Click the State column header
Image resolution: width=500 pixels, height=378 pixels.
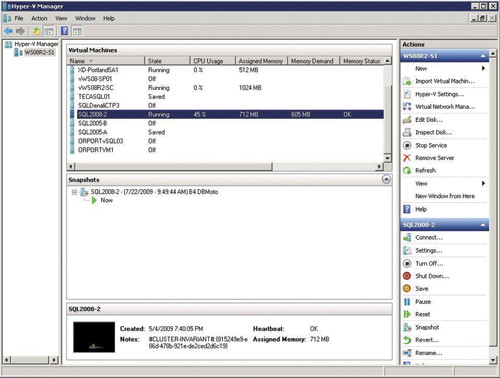[x=167, y=61]
